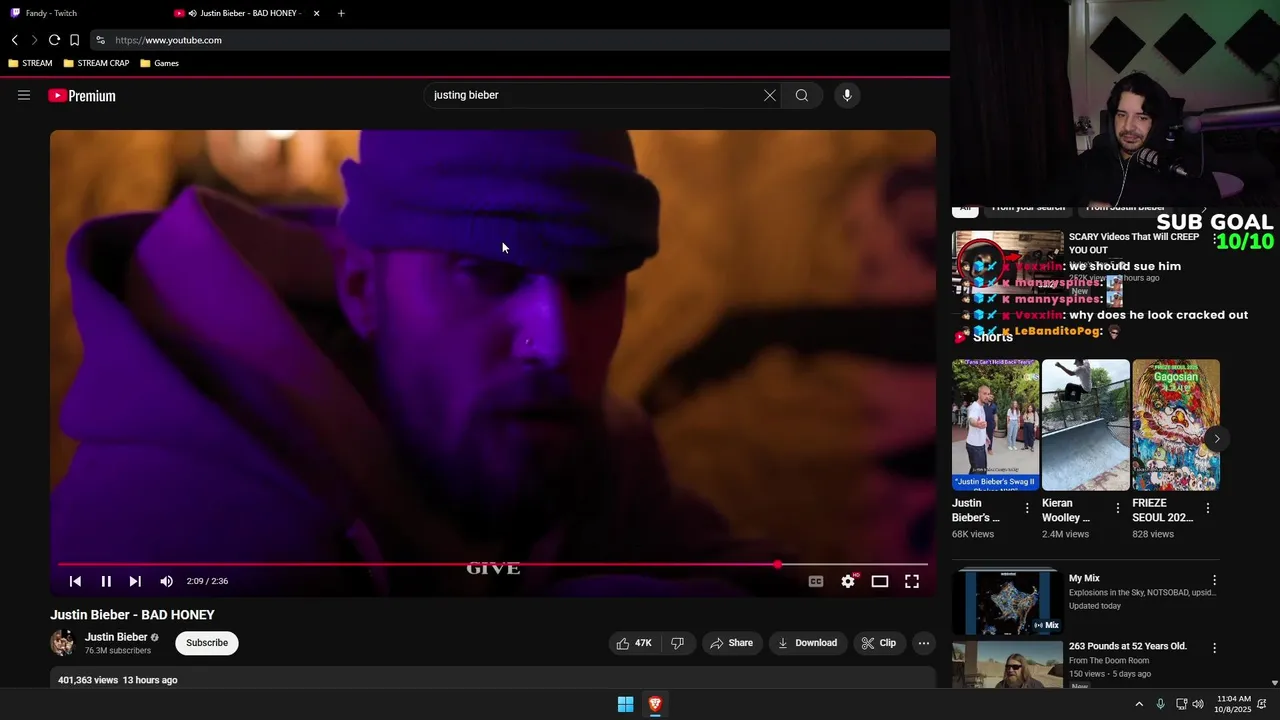This screenshot has height=720, width=1280.
Task: Click the youtube.com address bar
Action: [520, 40]
